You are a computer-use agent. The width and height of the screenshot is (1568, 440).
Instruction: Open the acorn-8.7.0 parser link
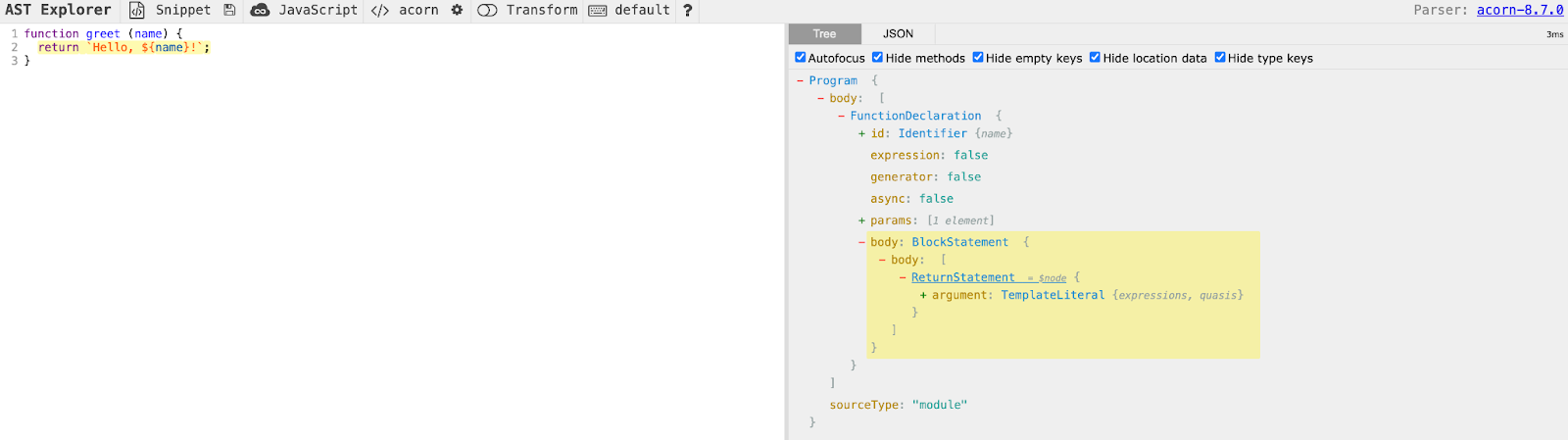(x=1520, y=10)
